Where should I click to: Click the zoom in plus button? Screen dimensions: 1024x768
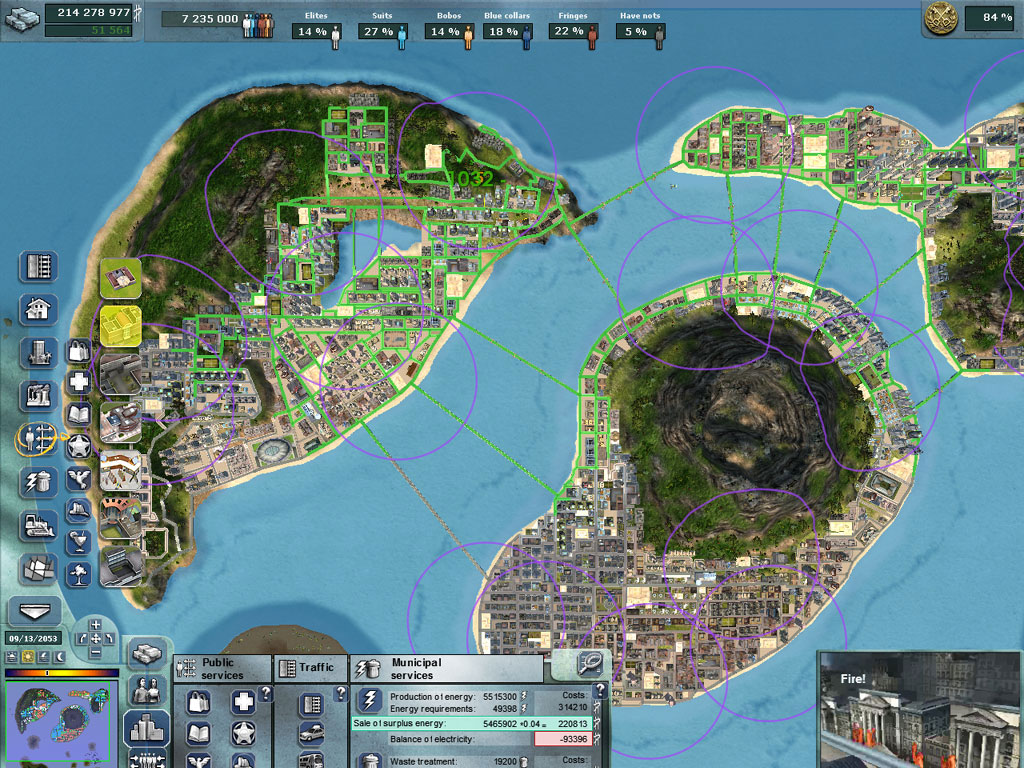pyautogui.click(x=97, y=625)
